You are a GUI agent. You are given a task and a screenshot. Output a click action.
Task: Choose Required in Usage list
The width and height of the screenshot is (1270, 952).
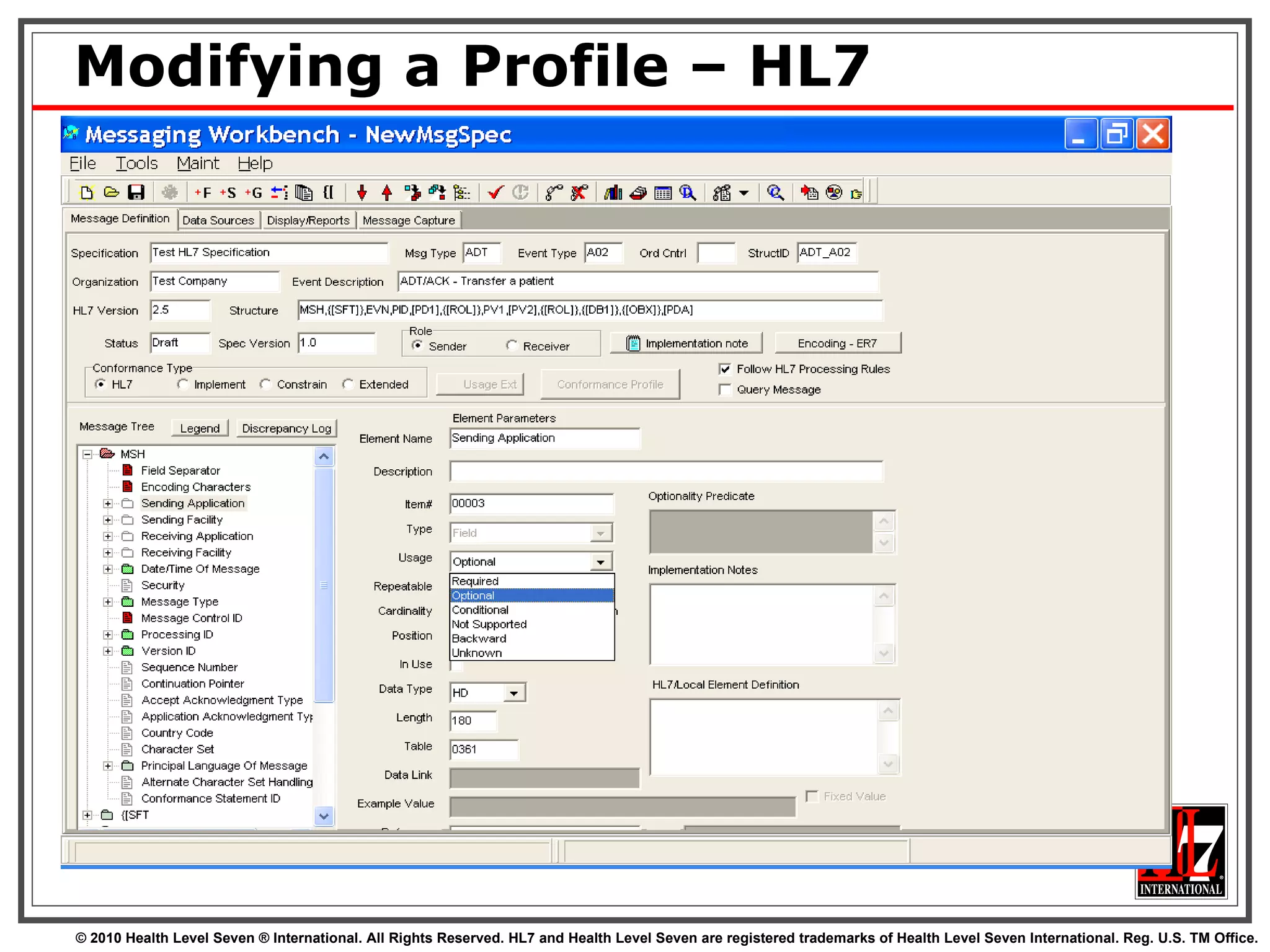(532, 581)
